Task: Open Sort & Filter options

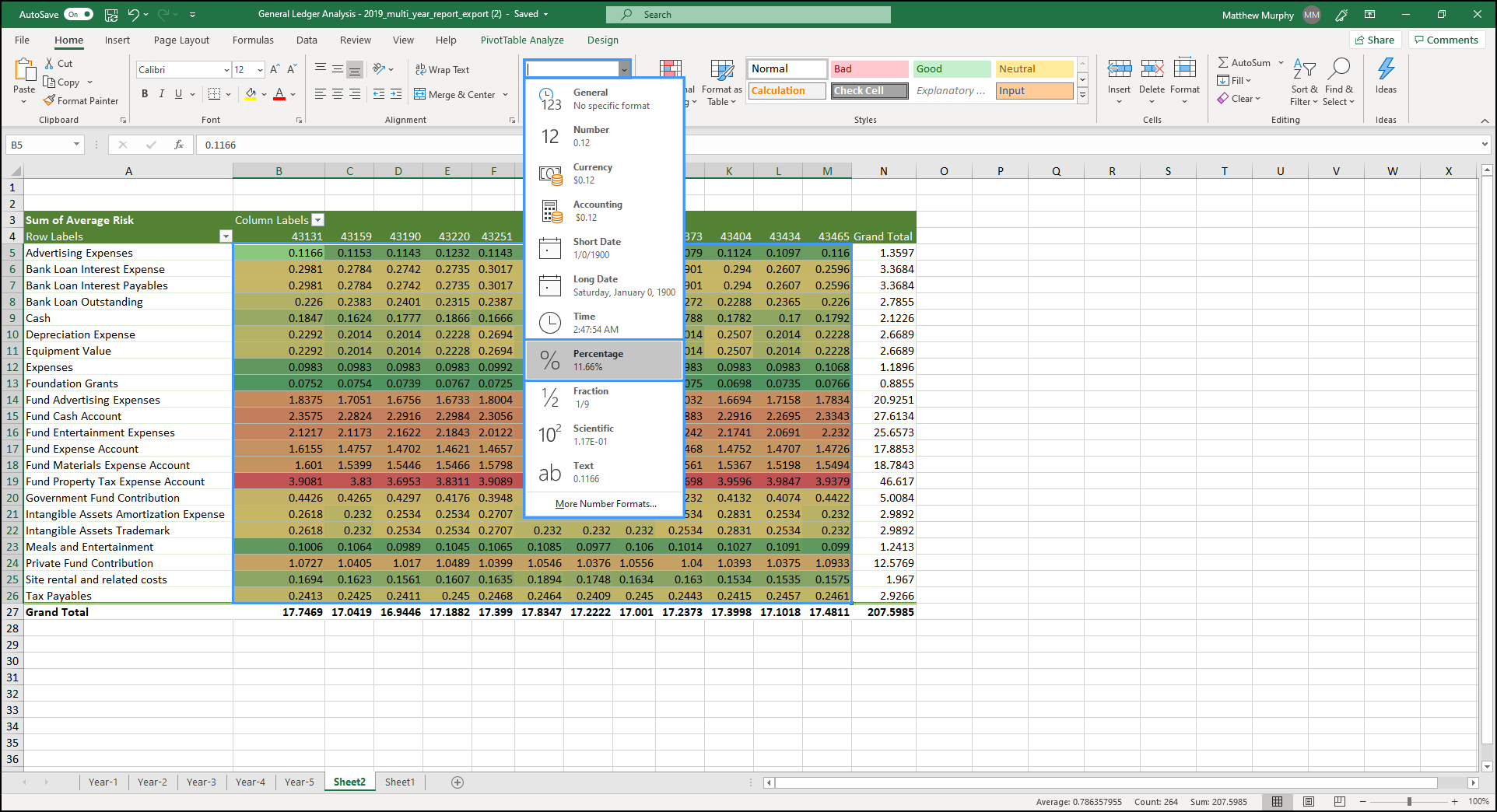Action: 1304,82
